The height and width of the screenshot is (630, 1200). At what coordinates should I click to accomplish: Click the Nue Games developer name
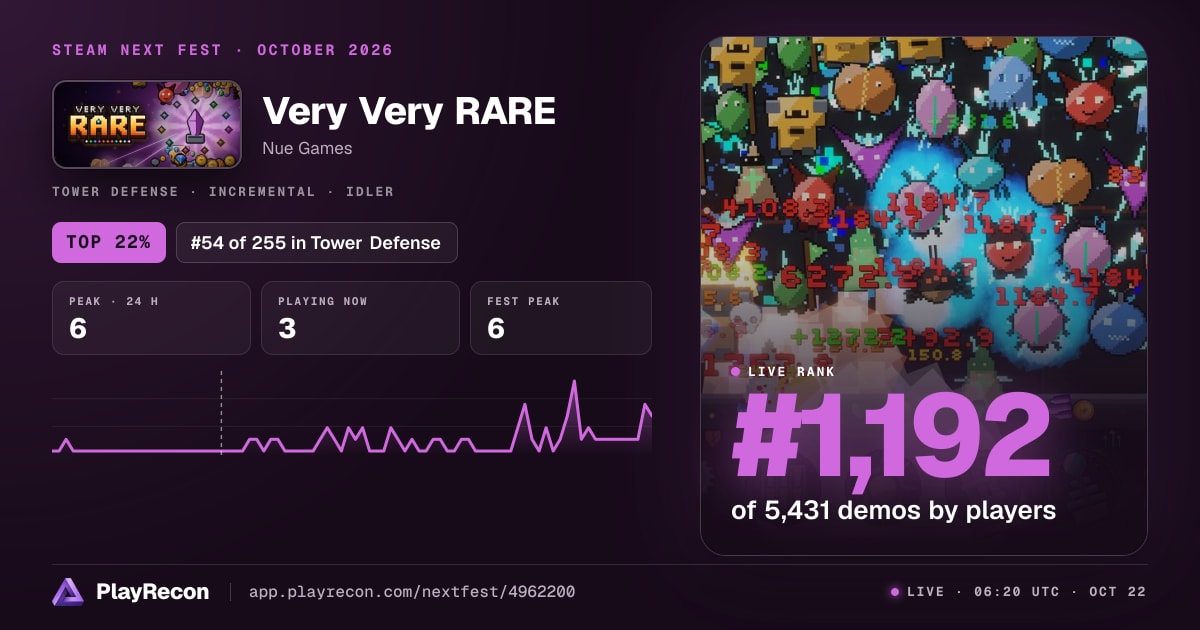click(x=307, y=148)
